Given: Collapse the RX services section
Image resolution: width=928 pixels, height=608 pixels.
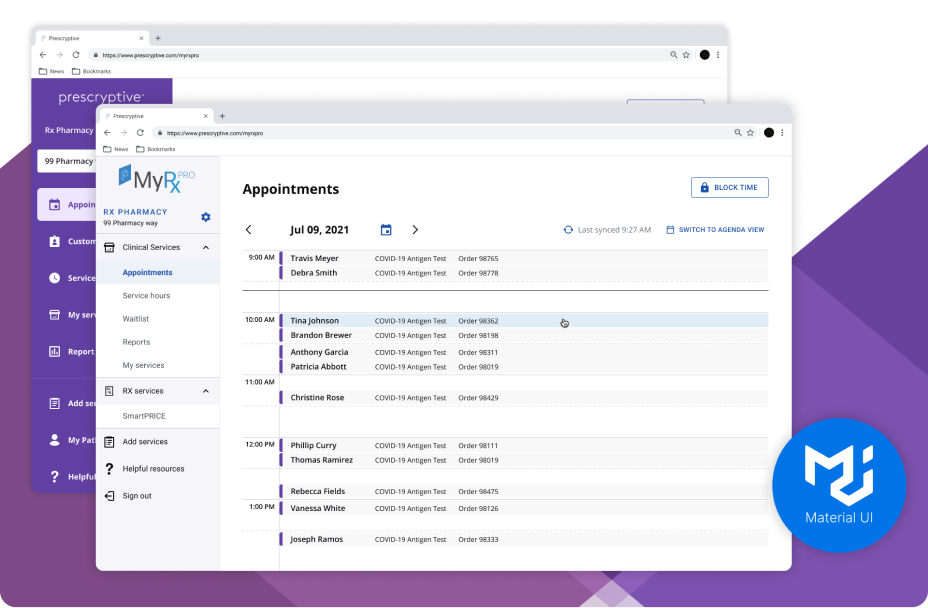Looking at the screenshot, I should pos(206,391).
